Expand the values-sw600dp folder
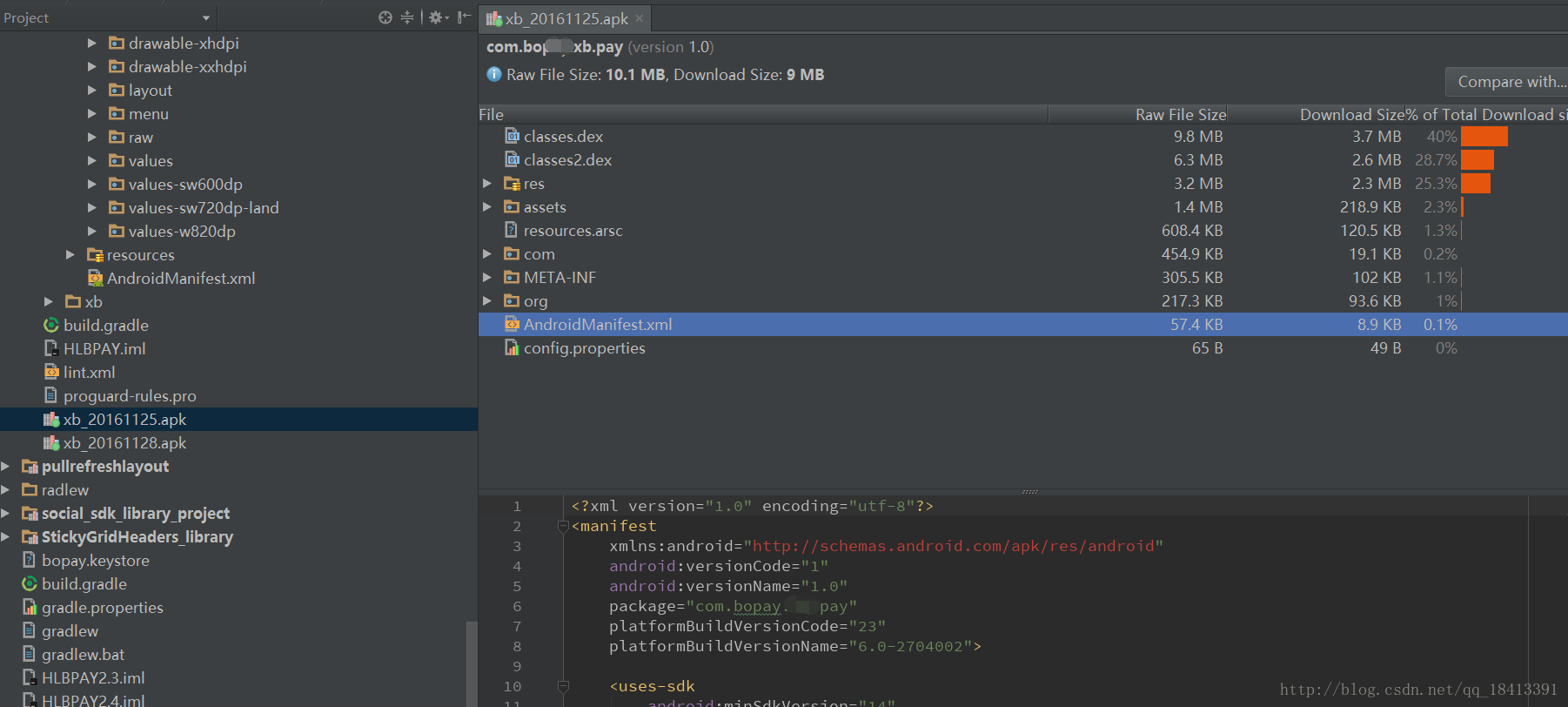1568x707 pixels. pos(92,184)
